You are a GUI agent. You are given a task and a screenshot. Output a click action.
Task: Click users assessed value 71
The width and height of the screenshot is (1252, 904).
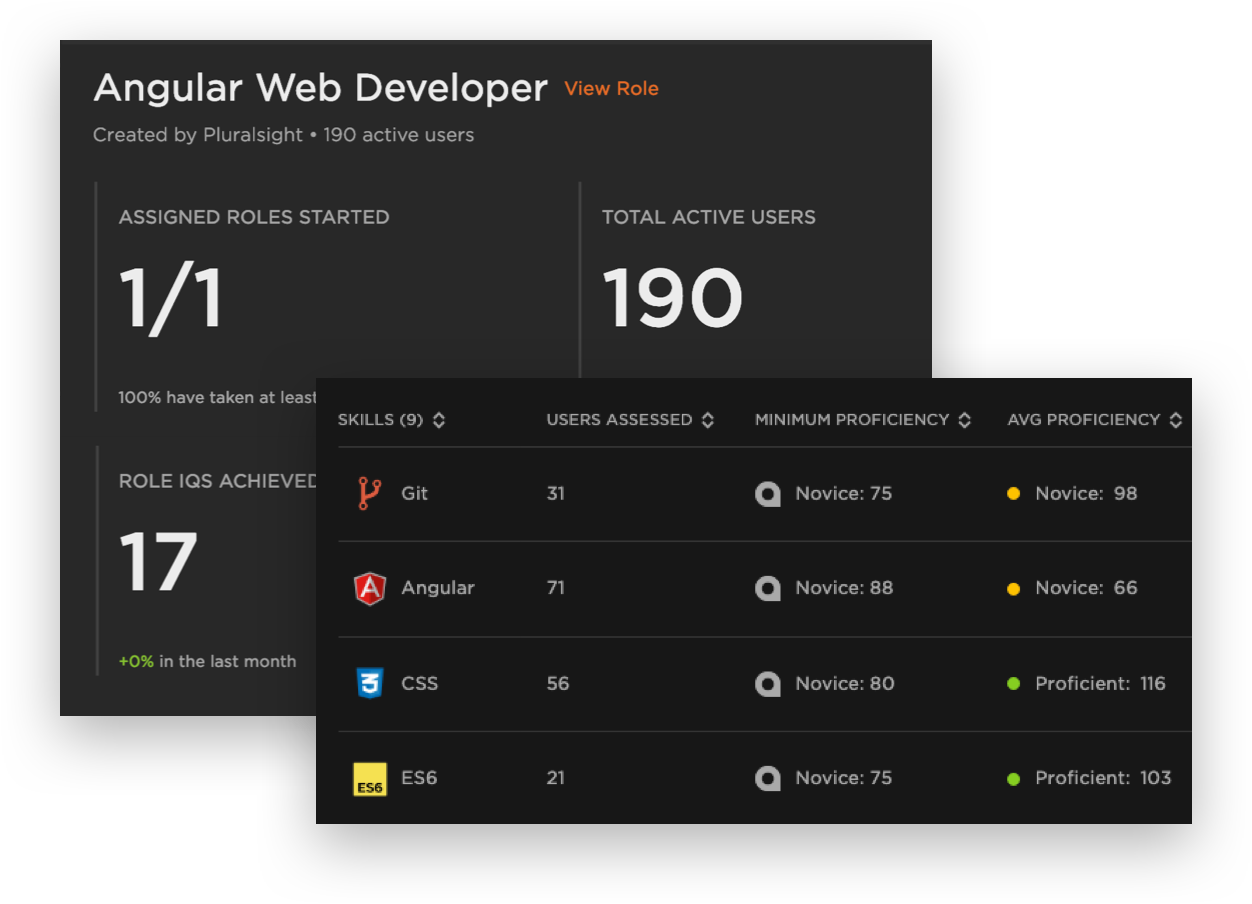556,588
